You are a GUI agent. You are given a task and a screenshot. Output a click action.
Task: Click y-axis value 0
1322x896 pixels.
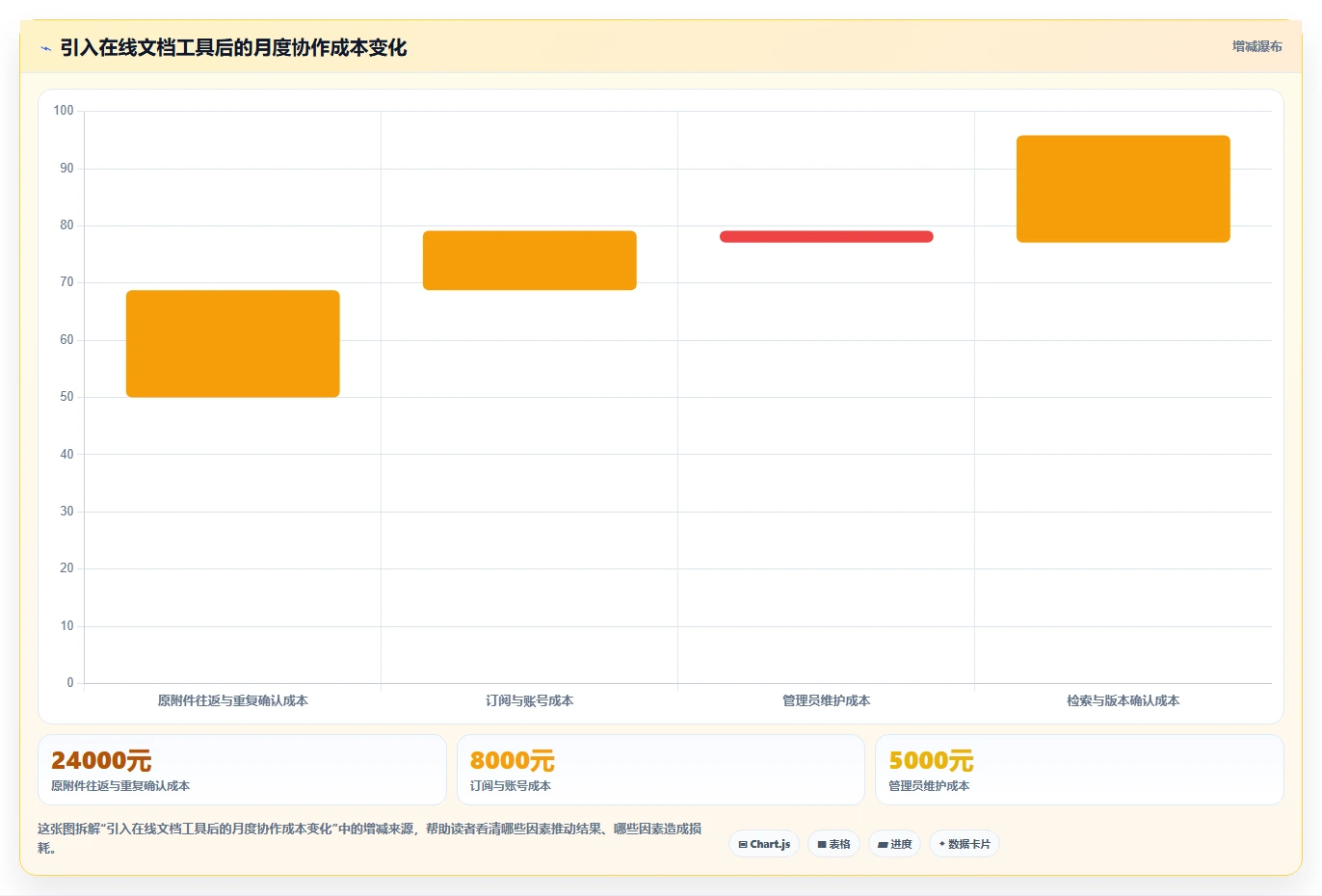pyautogui.click(x=70, y=683)
